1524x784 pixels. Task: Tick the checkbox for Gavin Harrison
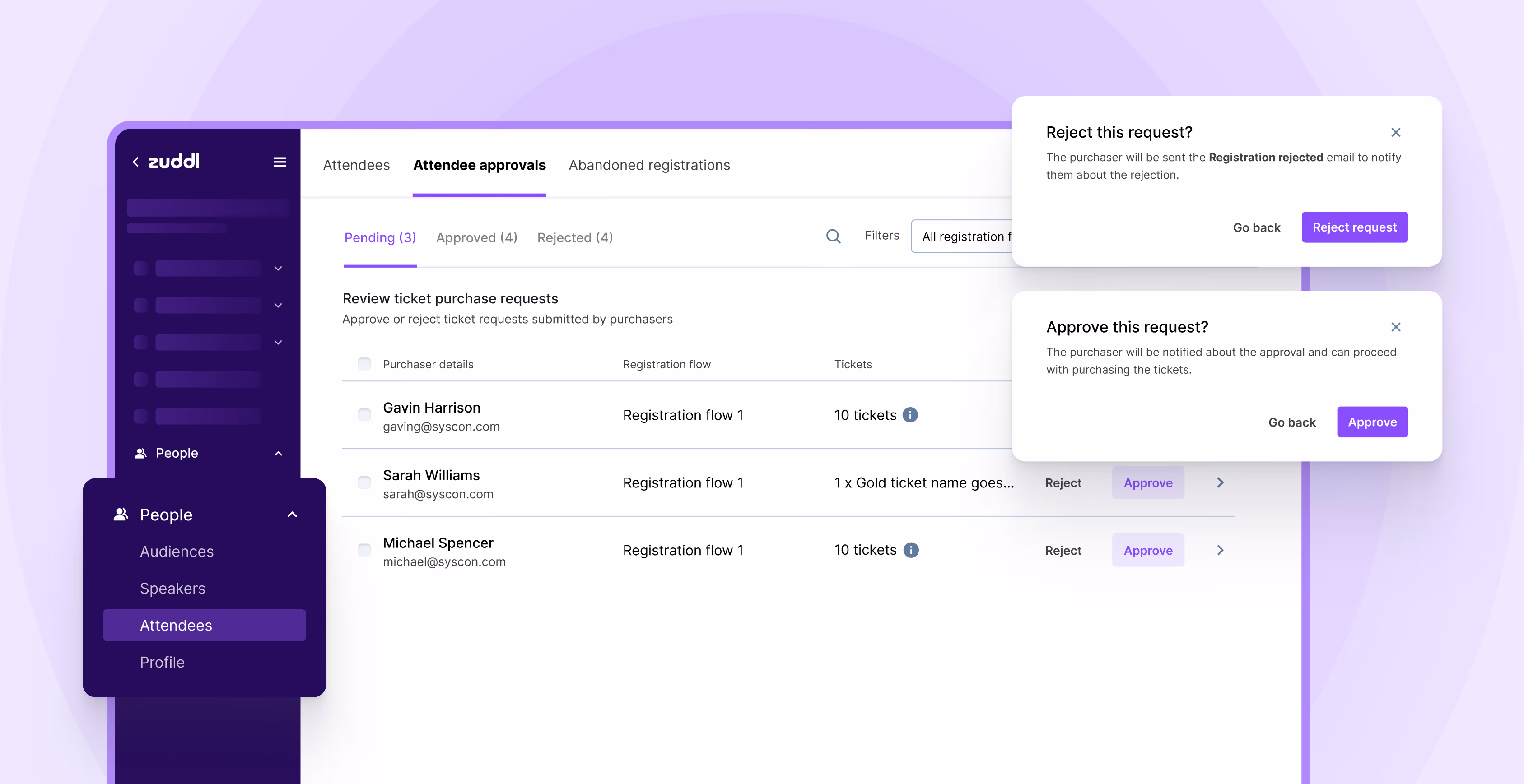tap(364, 415)
